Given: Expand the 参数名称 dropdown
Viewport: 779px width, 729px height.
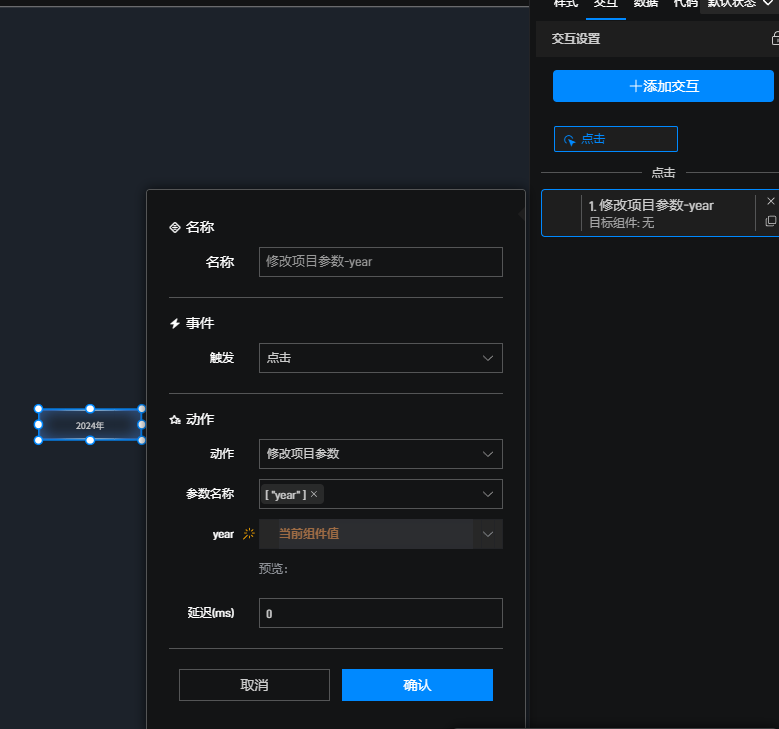Looking at the screenshot, I should [x=488, y=494].
